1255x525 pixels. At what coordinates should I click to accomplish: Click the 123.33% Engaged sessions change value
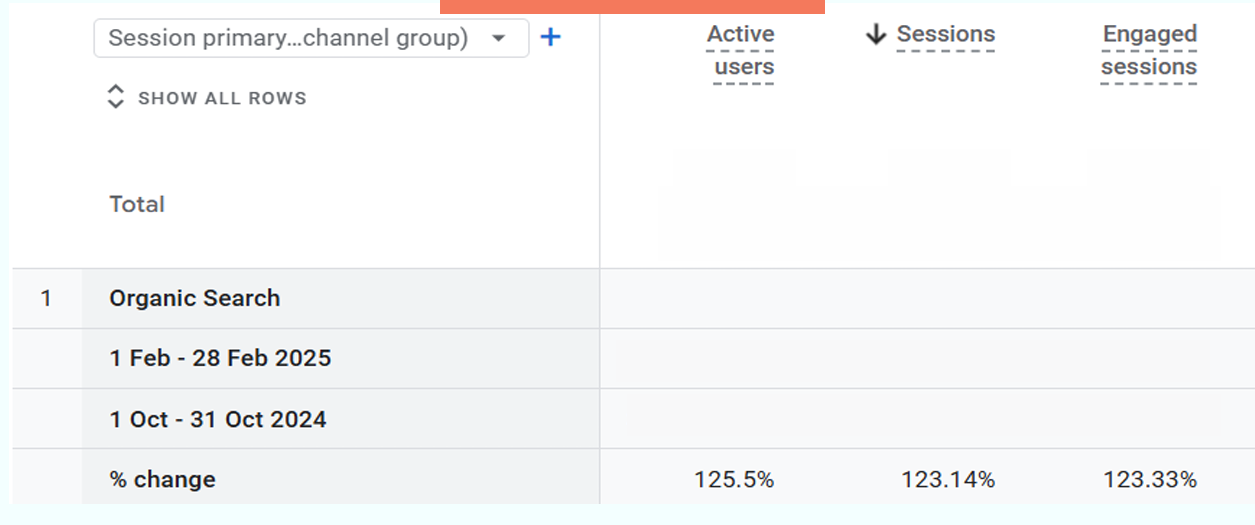pos(1149,480)
